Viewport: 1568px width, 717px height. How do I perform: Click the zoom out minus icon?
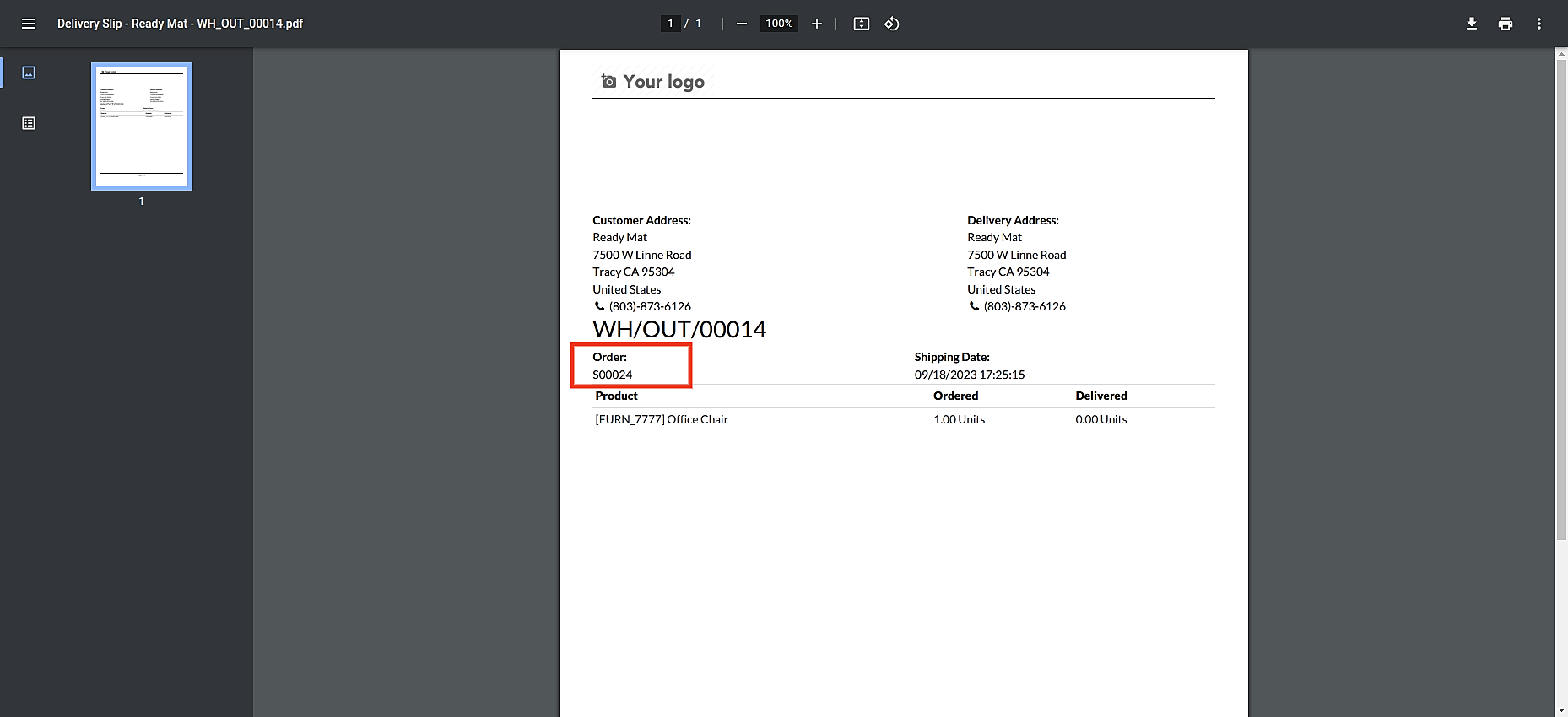(742, 24)
